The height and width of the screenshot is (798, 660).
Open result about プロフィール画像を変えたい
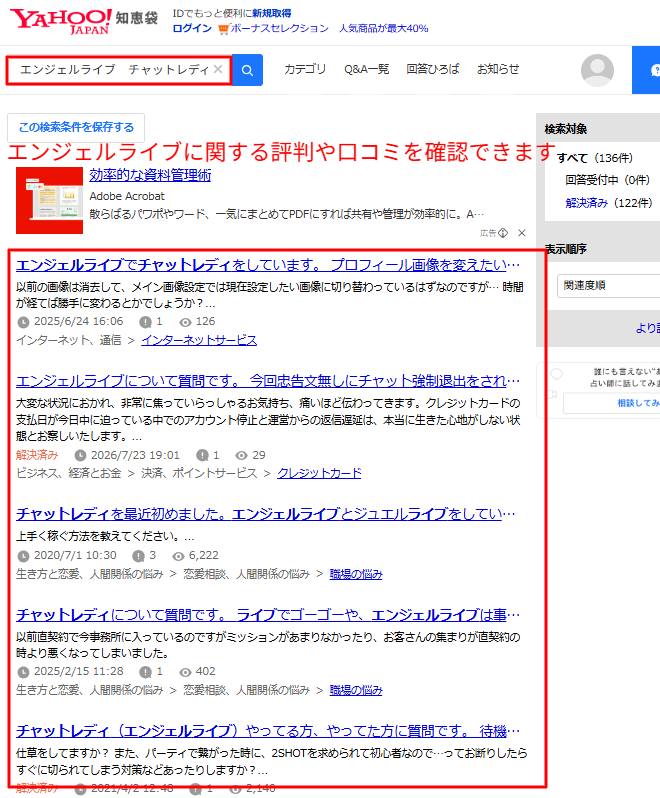268,265
